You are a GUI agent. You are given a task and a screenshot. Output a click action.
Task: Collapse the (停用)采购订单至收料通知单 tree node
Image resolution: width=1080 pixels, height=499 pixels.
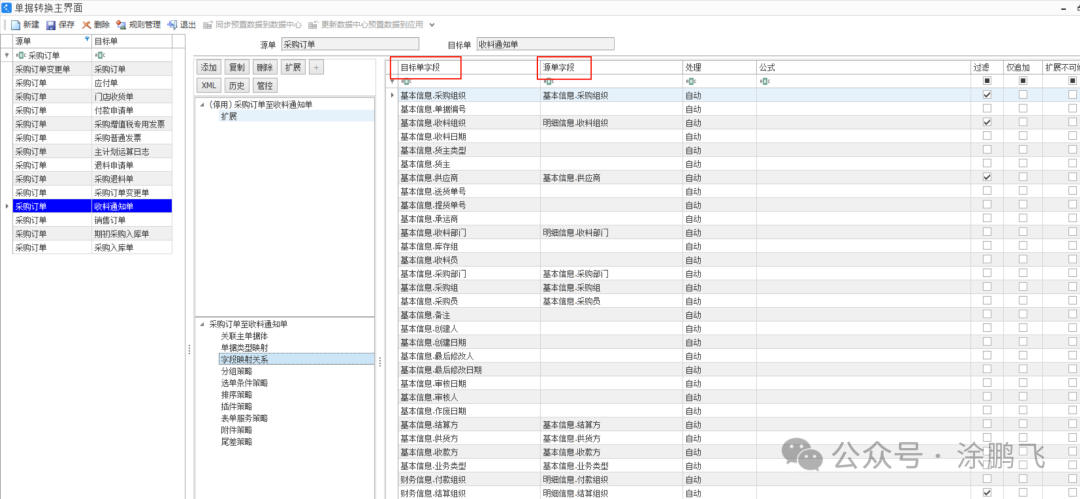pyautogui.click(x=202, y=104)
